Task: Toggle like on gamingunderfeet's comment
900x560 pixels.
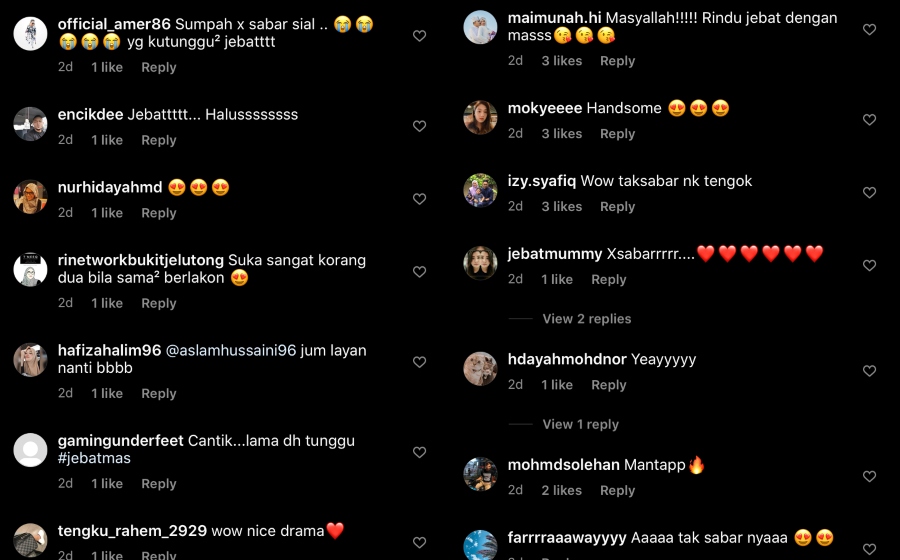Action: pos(420,453)
